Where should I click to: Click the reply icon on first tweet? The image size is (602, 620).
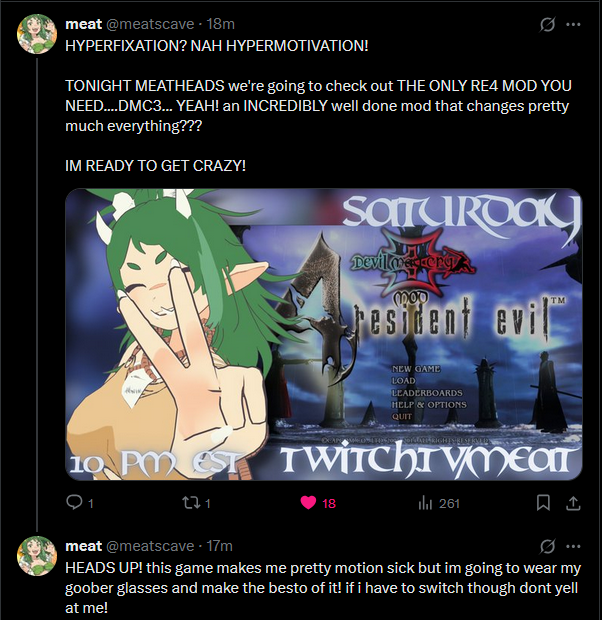(74, 503)
